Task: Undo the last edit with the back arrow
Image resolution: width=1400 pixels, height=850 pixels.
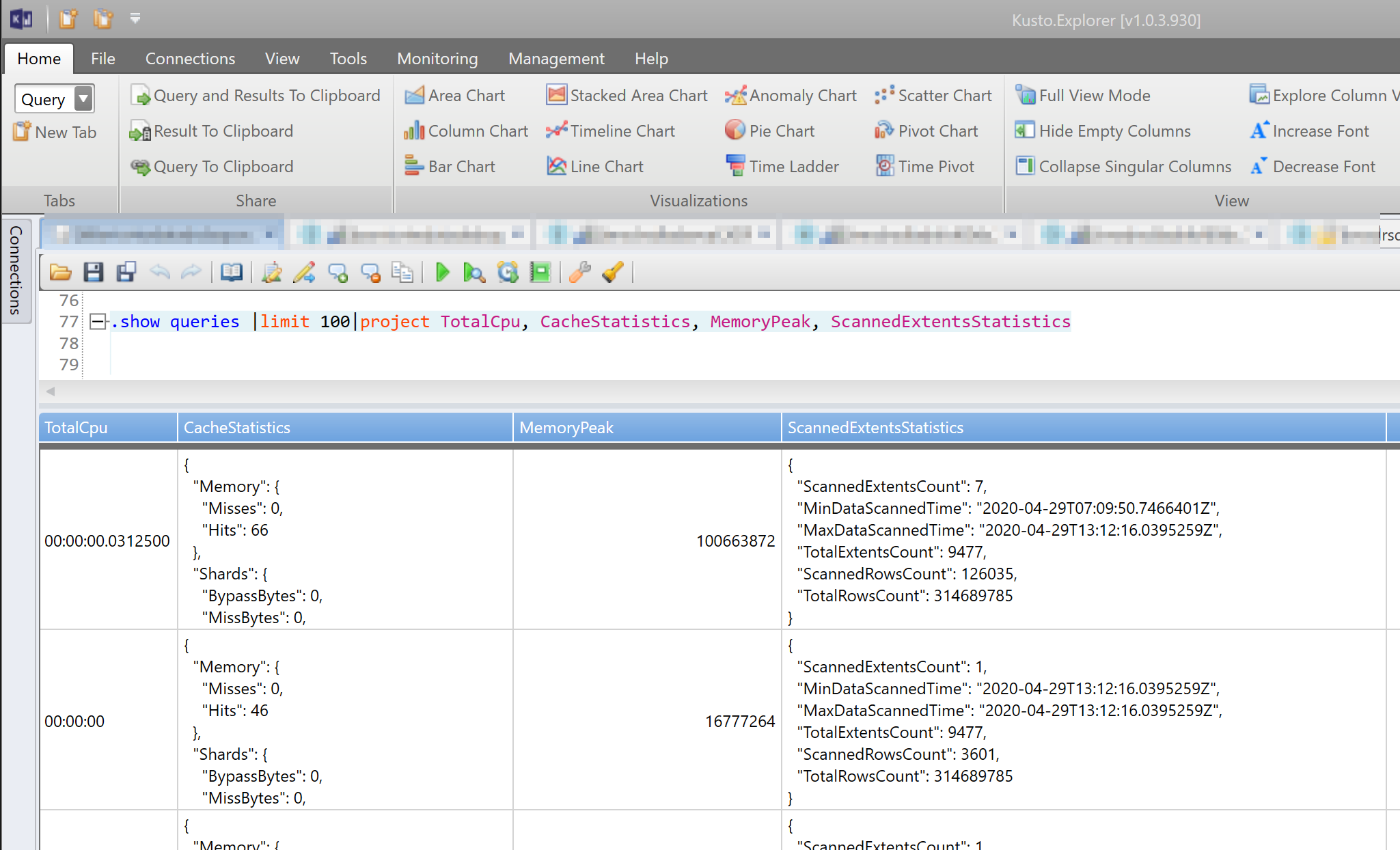Action: point(159,273)
